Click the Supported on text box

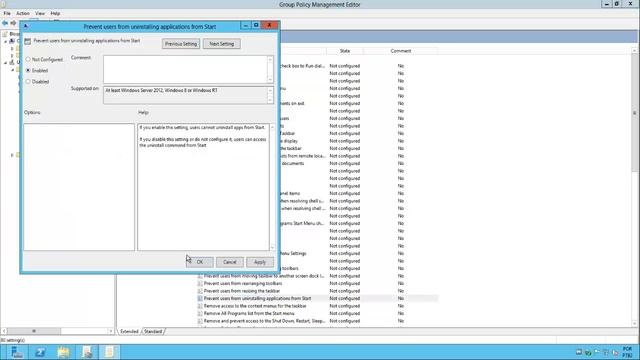(185, 95)
